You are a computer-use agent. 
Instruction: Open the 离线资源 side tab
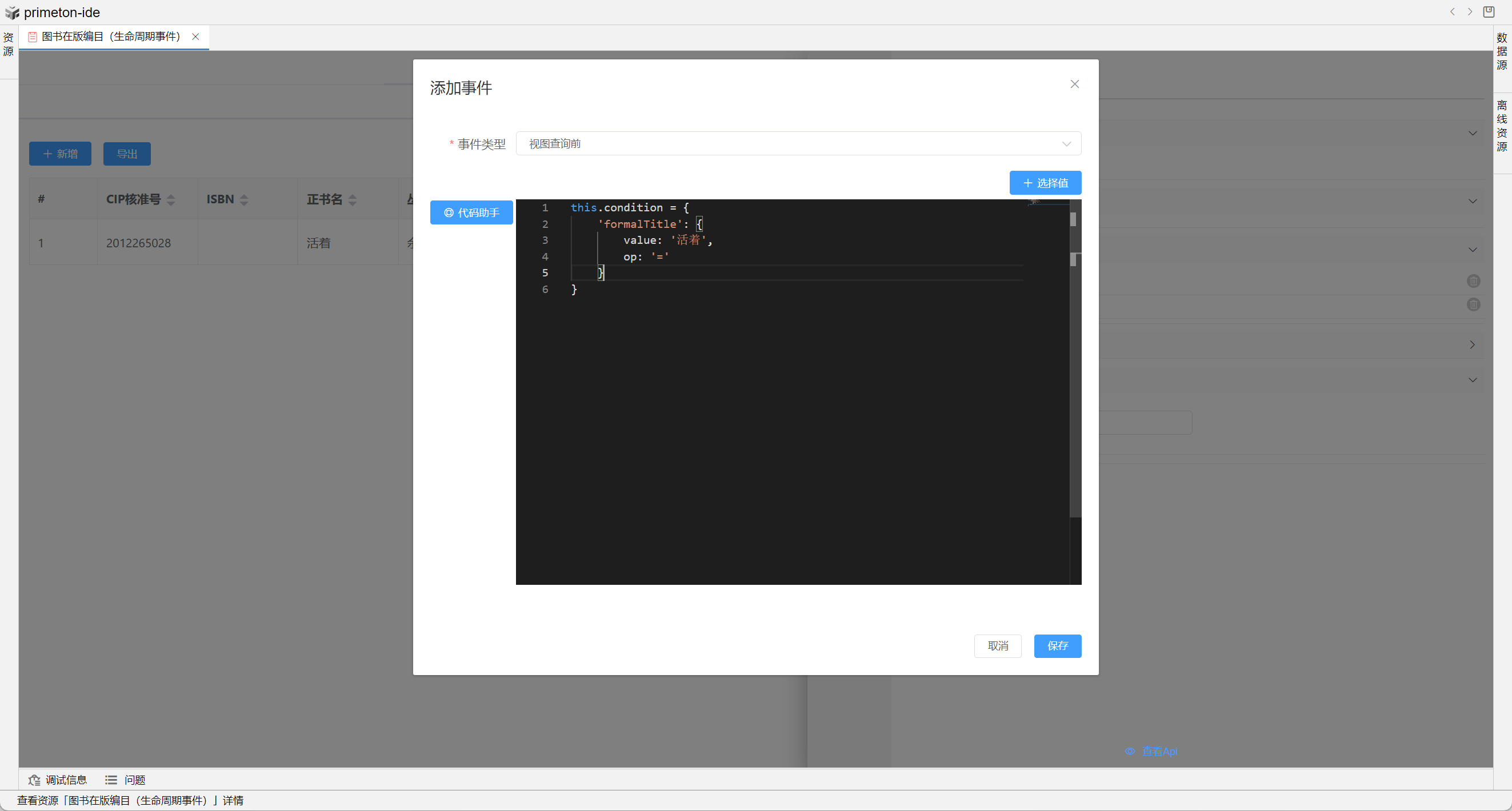[x=1502, y=126]
